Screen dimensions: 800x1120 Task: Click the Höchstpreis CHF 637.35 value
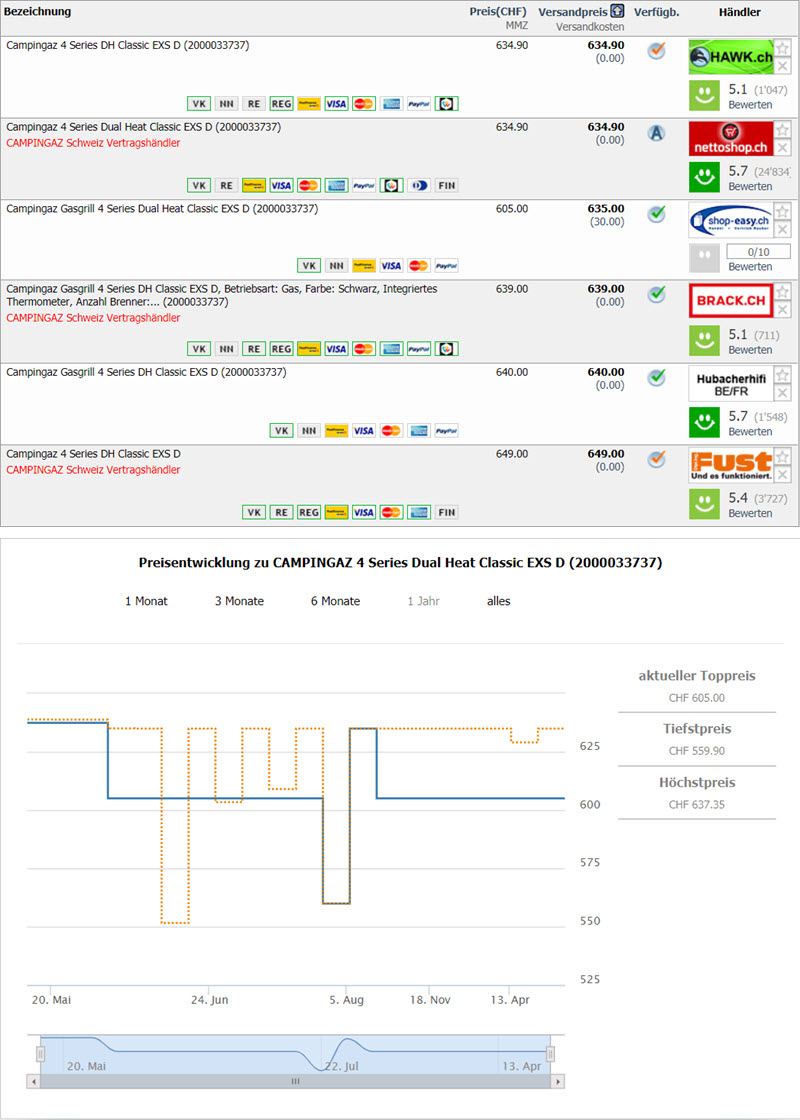point(696,805)
